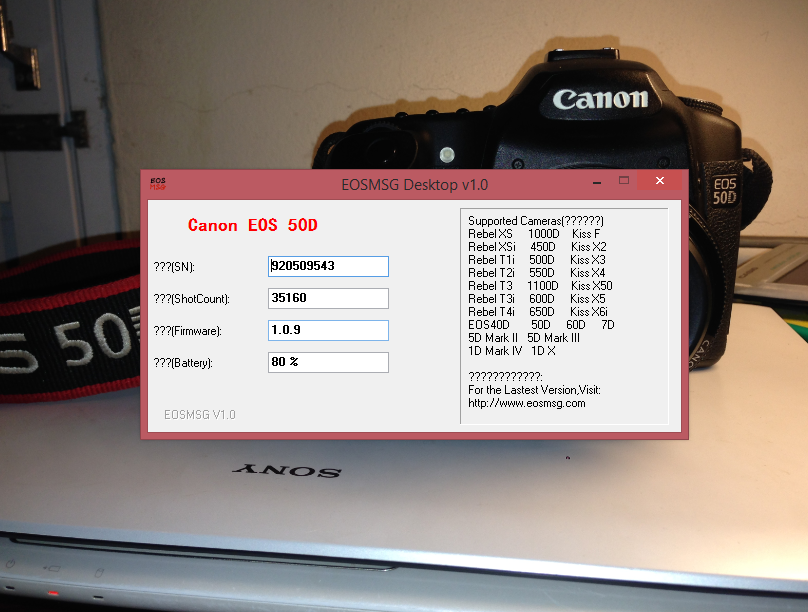Click the EOSMSG app icon in title bar
This screenshot has width=808, height=612.
click(158, 184)
